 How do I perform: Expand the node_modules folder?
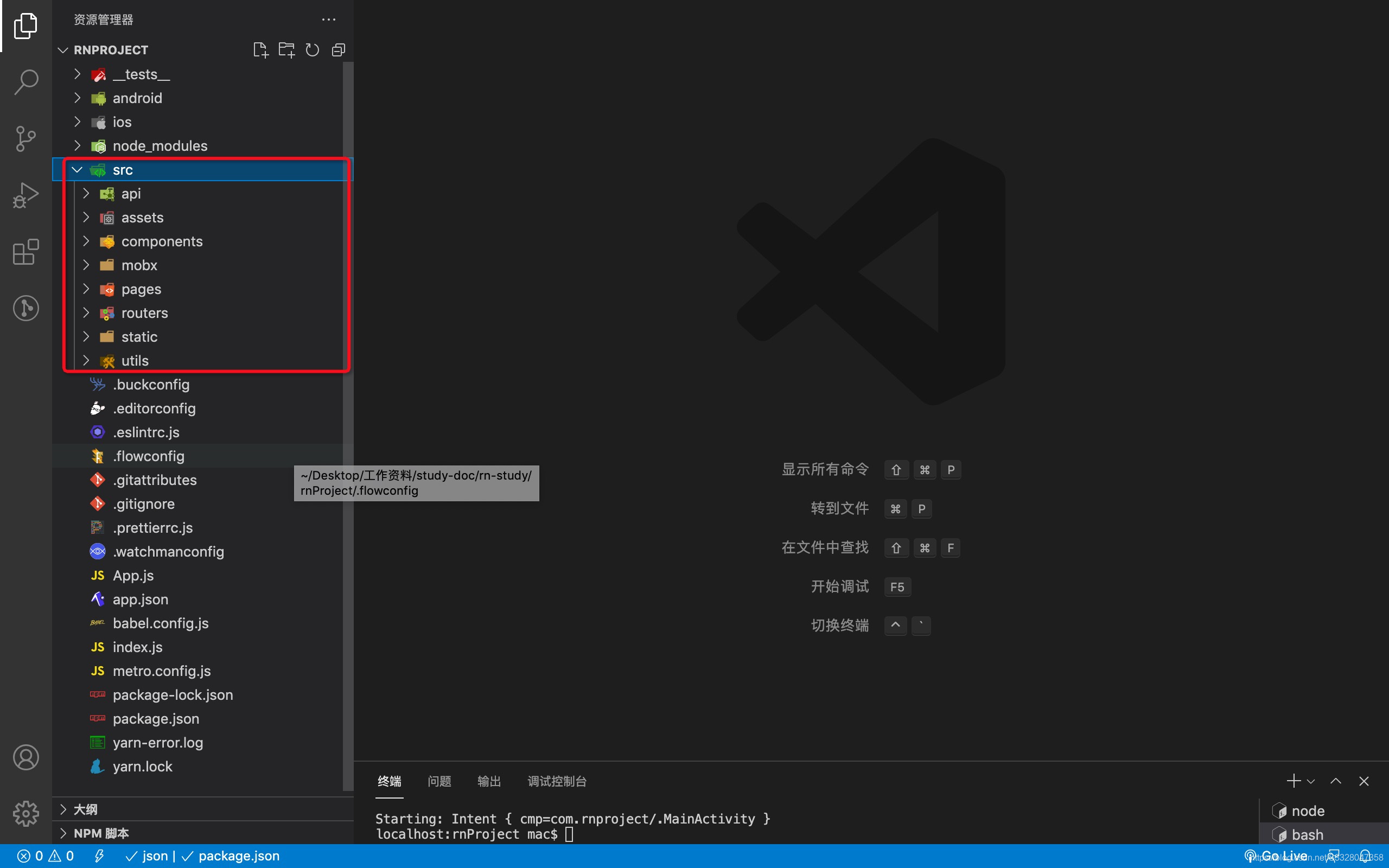(77, 145)
